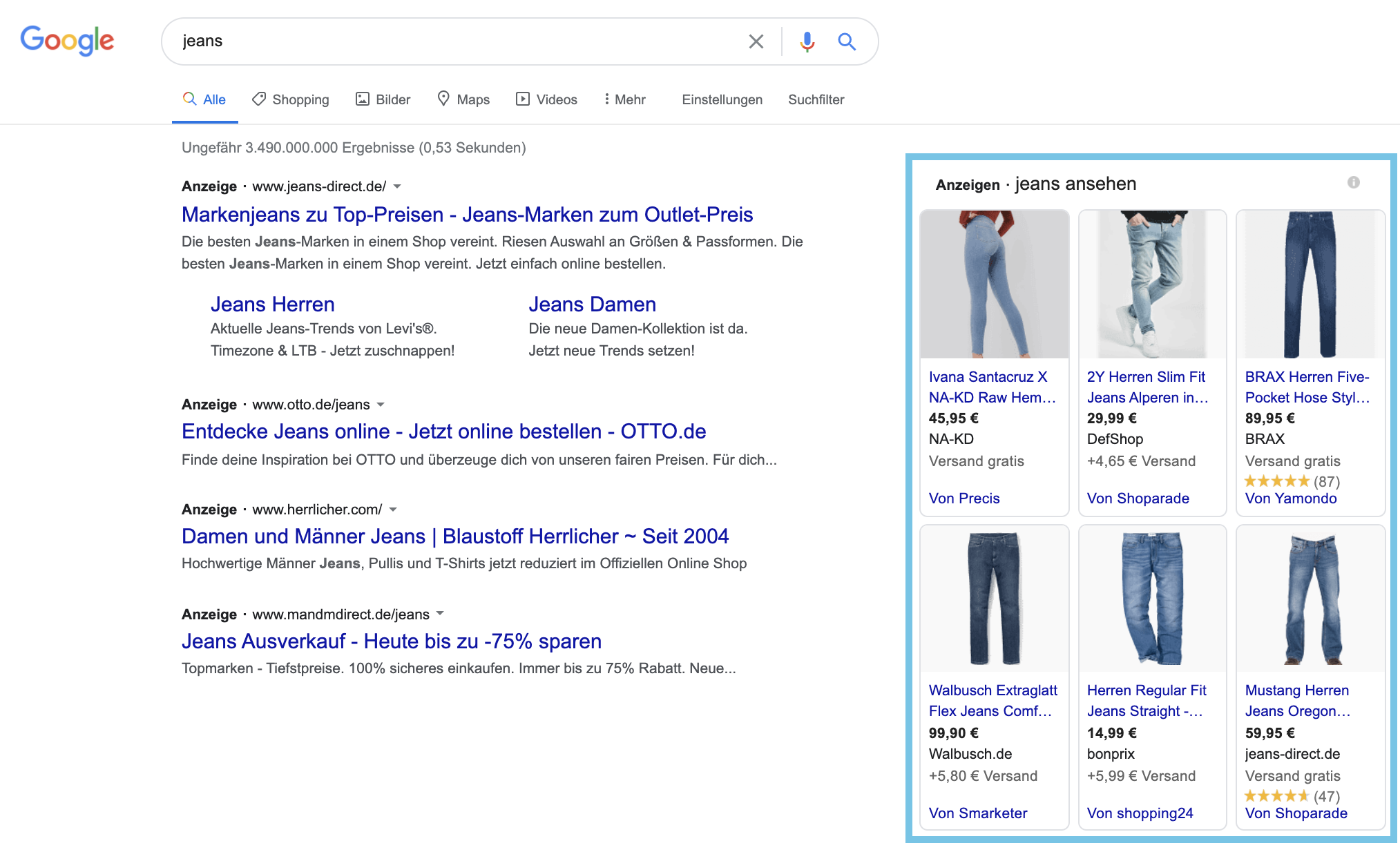The image size is (1400, 861).
Task: Open the Jeans Damen sitelink
Action: (593, 304)
